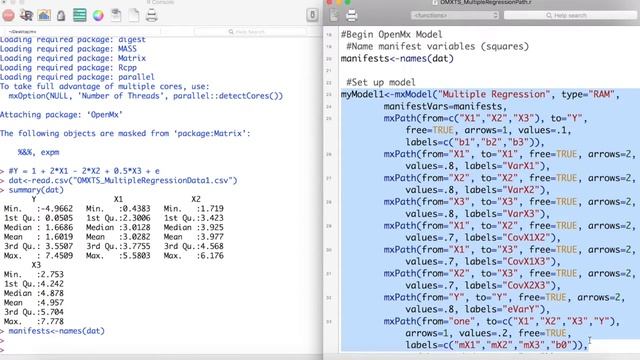Create a new blank document icon
The height and width of the screenshot is (360, 640).
(133, 16)
